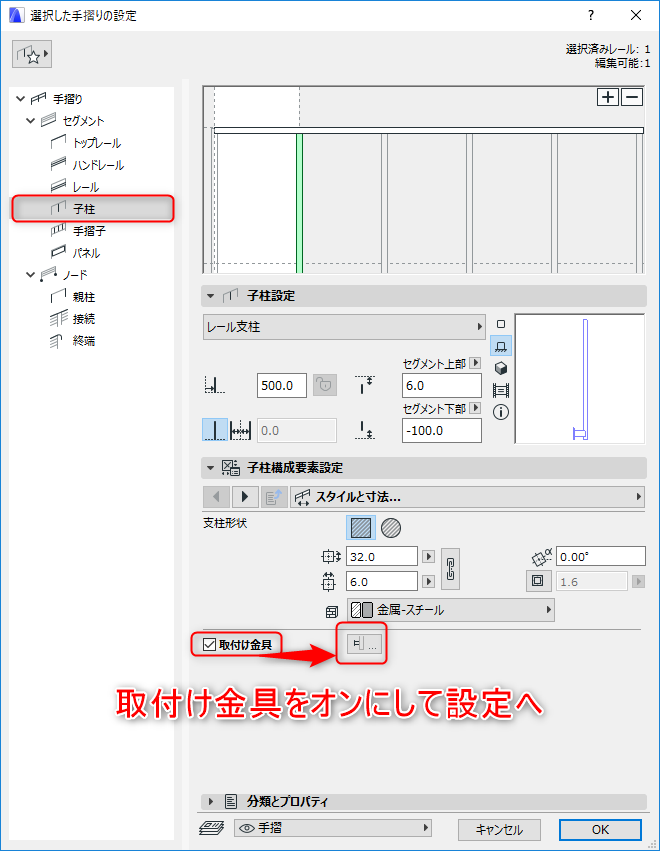Screen dimensions: 660x851
Task: Click the post elevation preview thumbnail
Action: (580, 379)
